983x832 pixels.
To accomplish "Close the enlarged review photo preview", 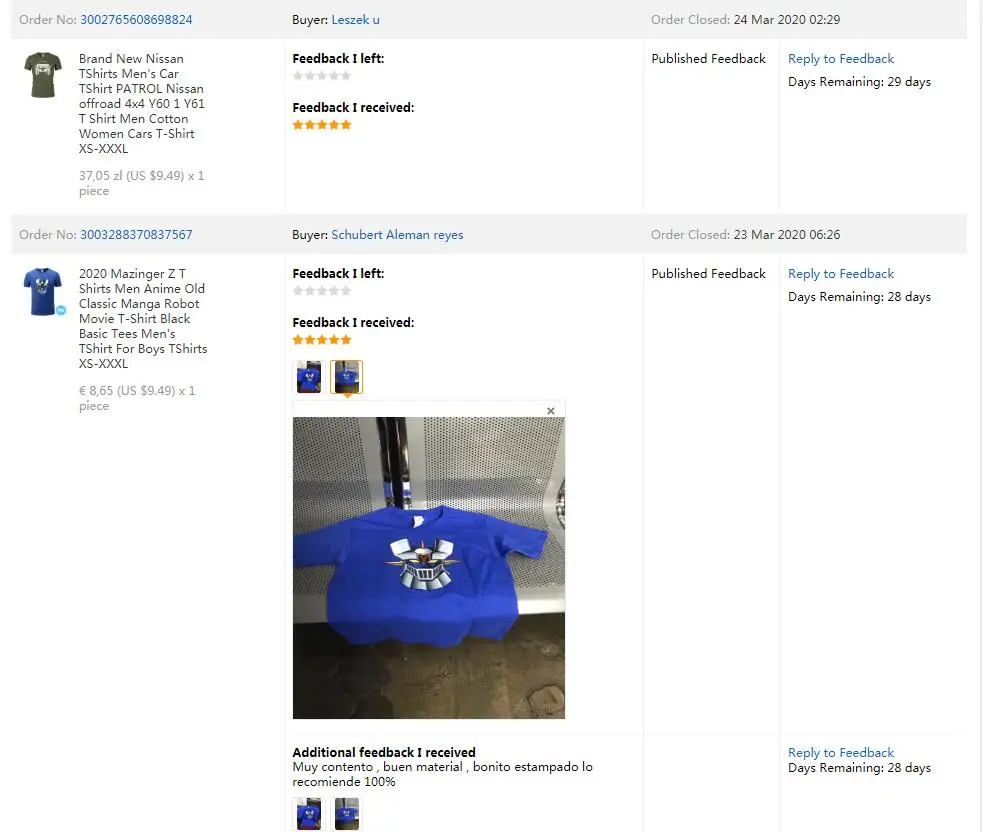I will coord(550,411).
